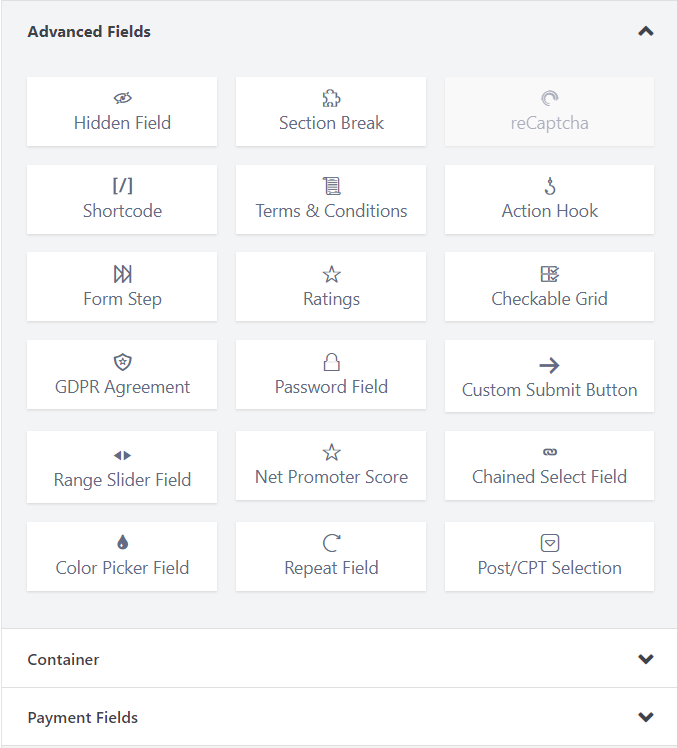The height and width of the screenshot is (748, 677).
Task: Collapse the Advanced Fields section
Action: point(645,32)
